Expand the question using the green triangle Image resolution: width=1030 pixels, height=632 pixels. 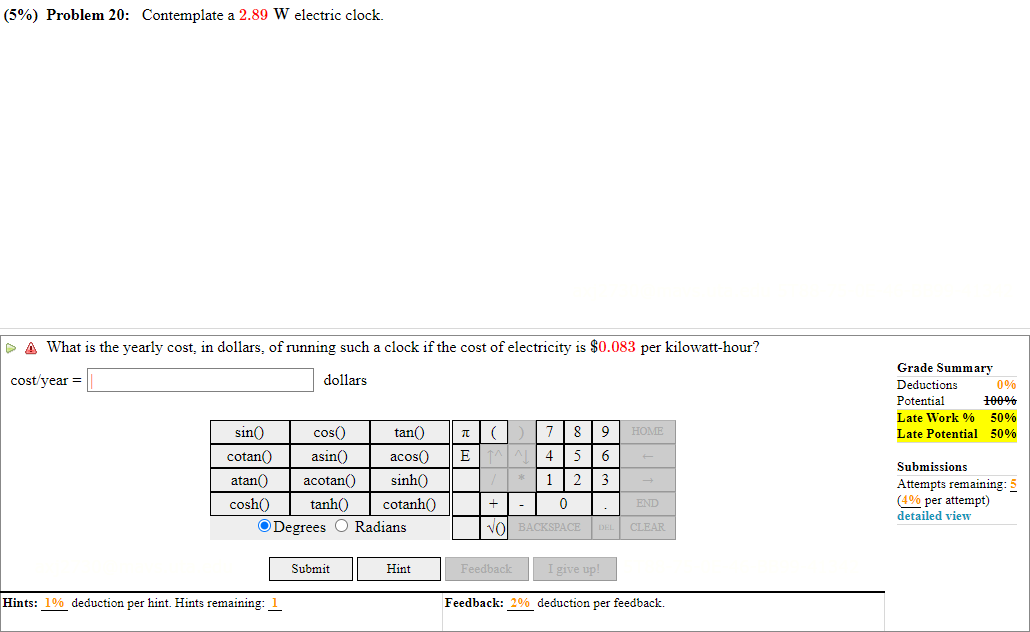click(x=9, y=347)
